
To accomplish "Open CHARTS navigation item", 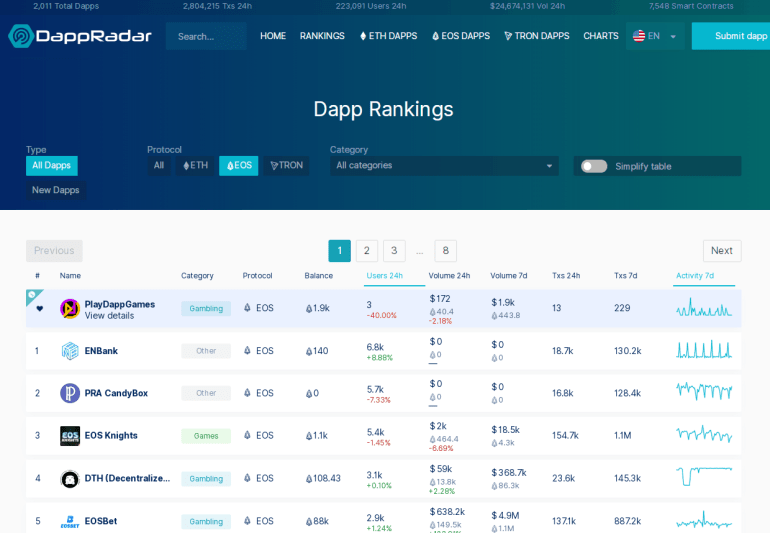I will (601, 36).
